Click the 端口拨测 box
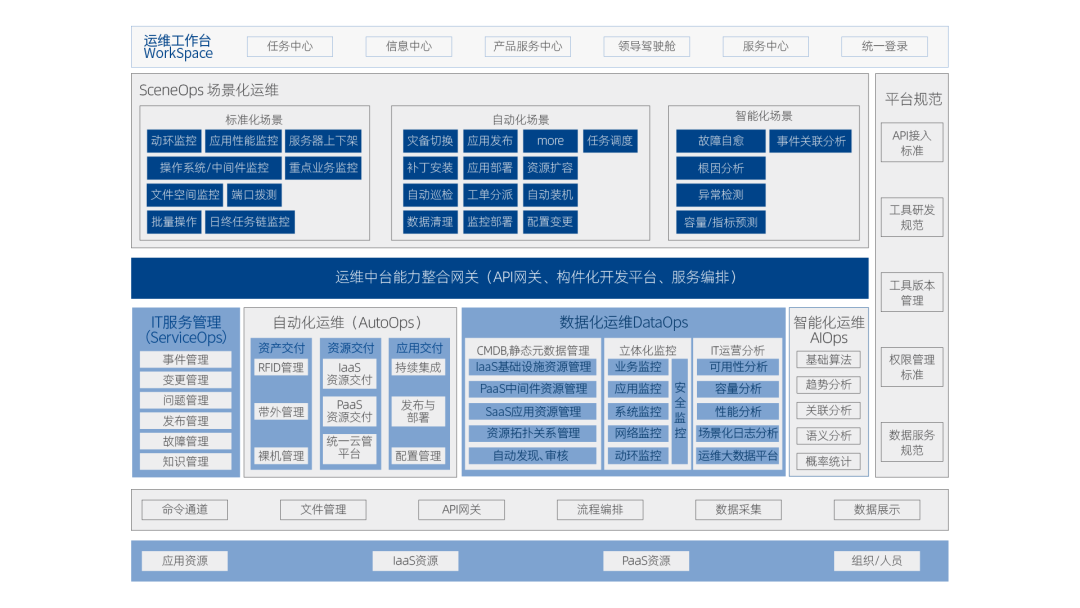The image size is (1080, 608). 254,195
